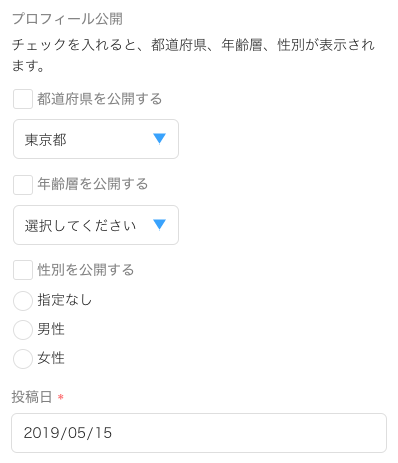Screen dimensions: 398x463
Task: Pick the 女性 radio button
Action: coord(23,359)
